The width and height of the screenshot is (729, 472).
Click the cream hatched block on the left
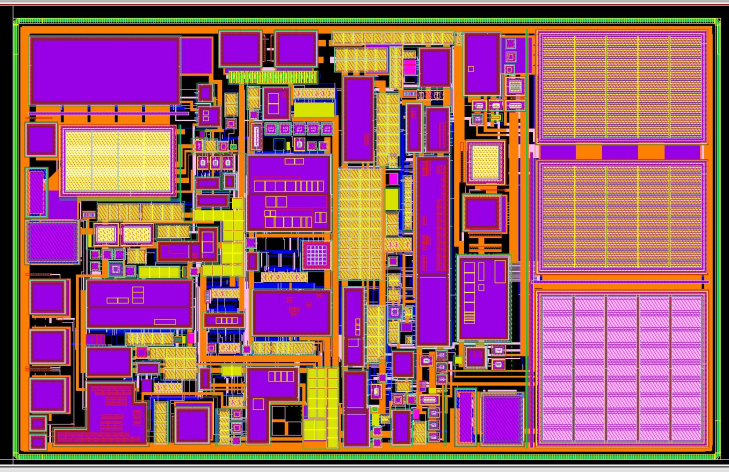point(118,159)
